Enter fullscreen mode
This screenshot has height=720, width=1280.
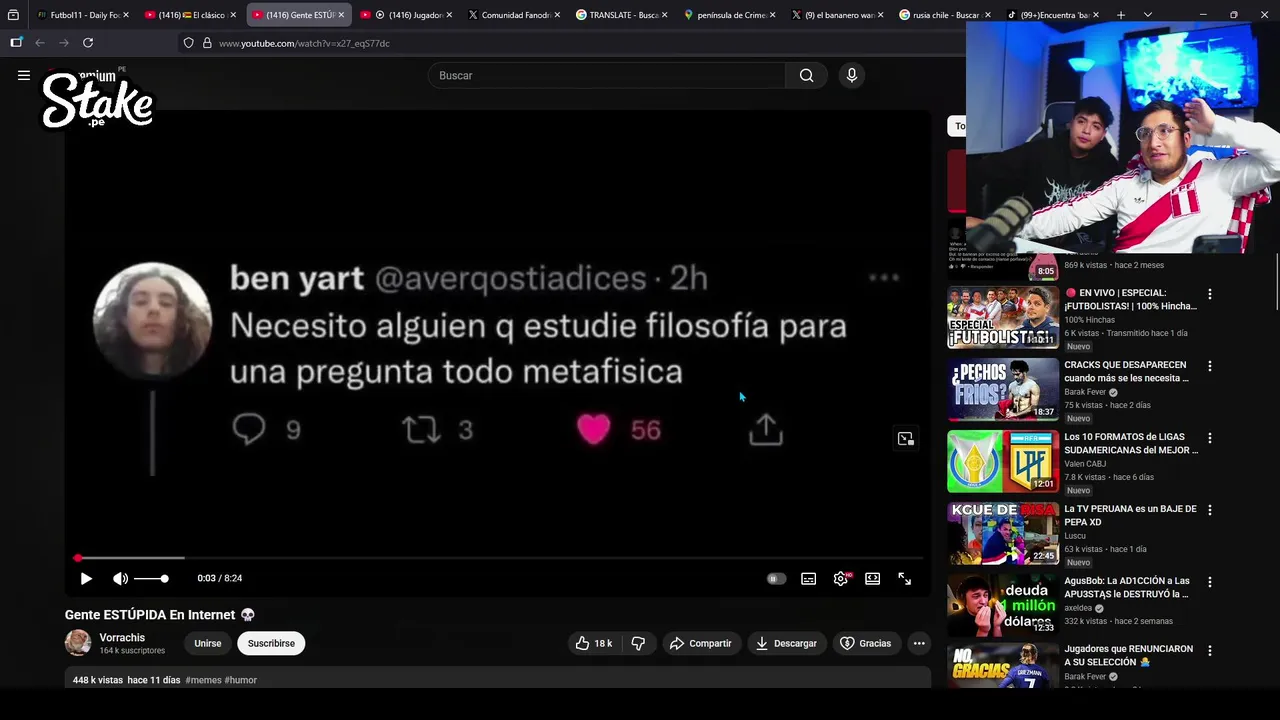click(904, 578)
